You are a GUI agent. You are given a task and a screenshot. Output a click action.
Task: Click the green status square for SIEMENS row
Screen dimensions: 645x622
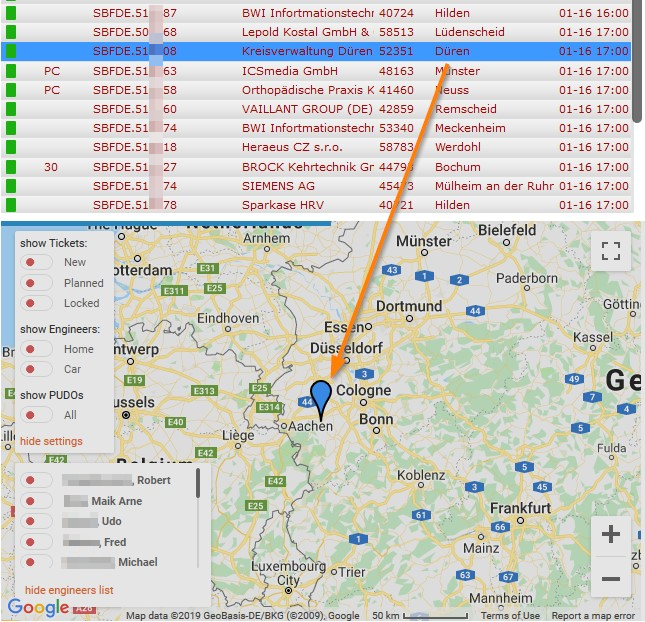pos(11,186)
